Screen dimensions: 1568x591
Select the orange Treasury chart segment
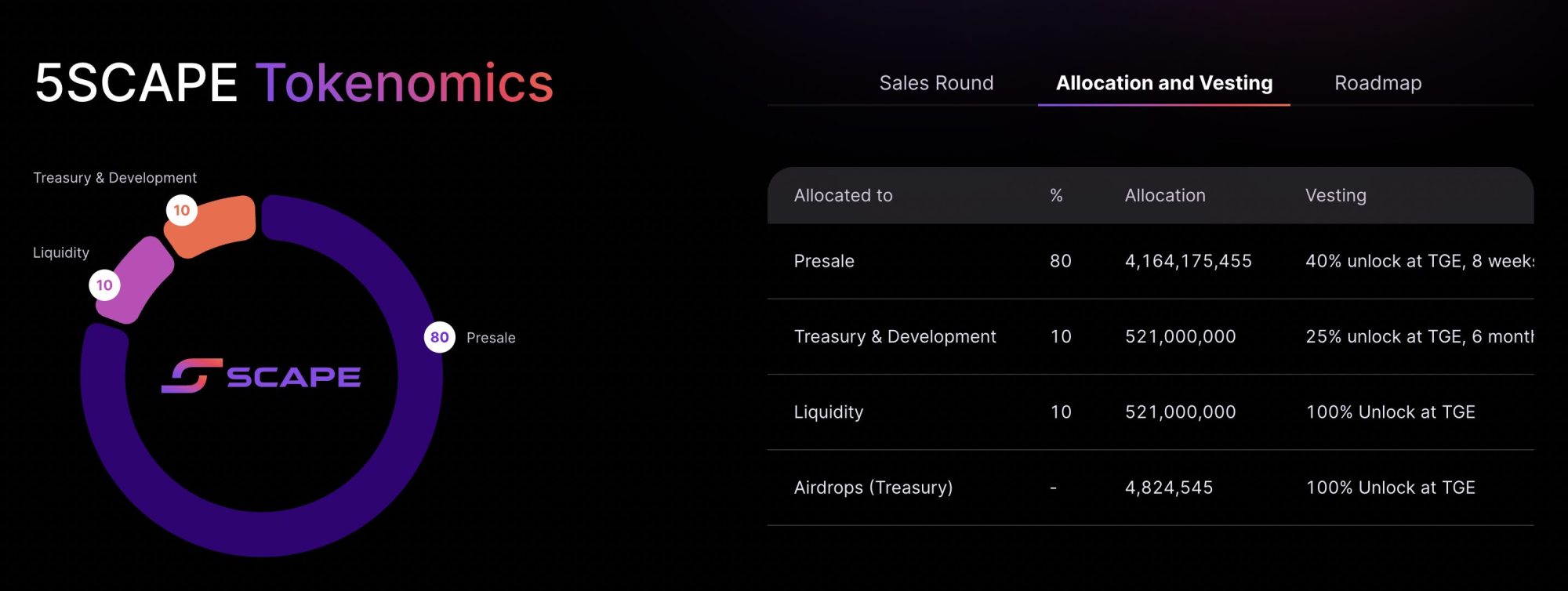(220, 226)
